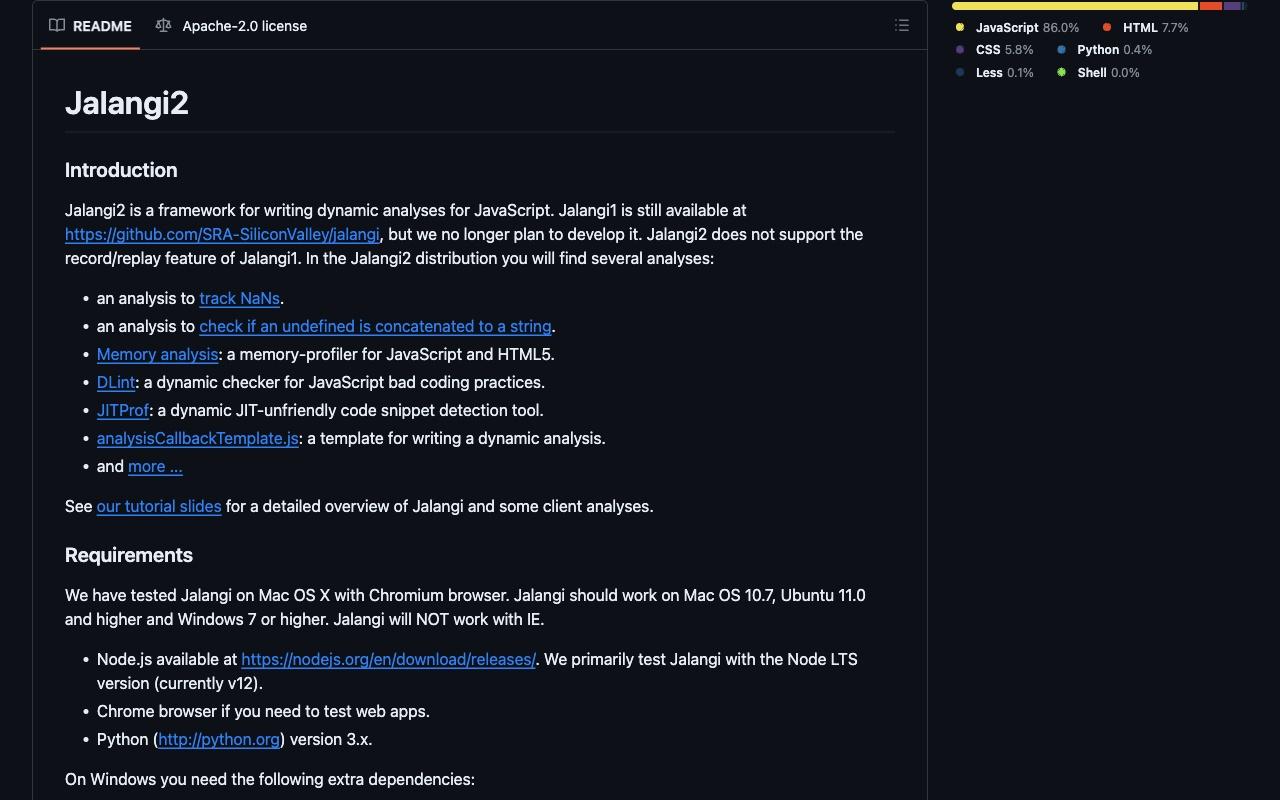Visit the python.org link
Image resolution: width=1280 pixels, height=800 pixels.
[219, 739]
